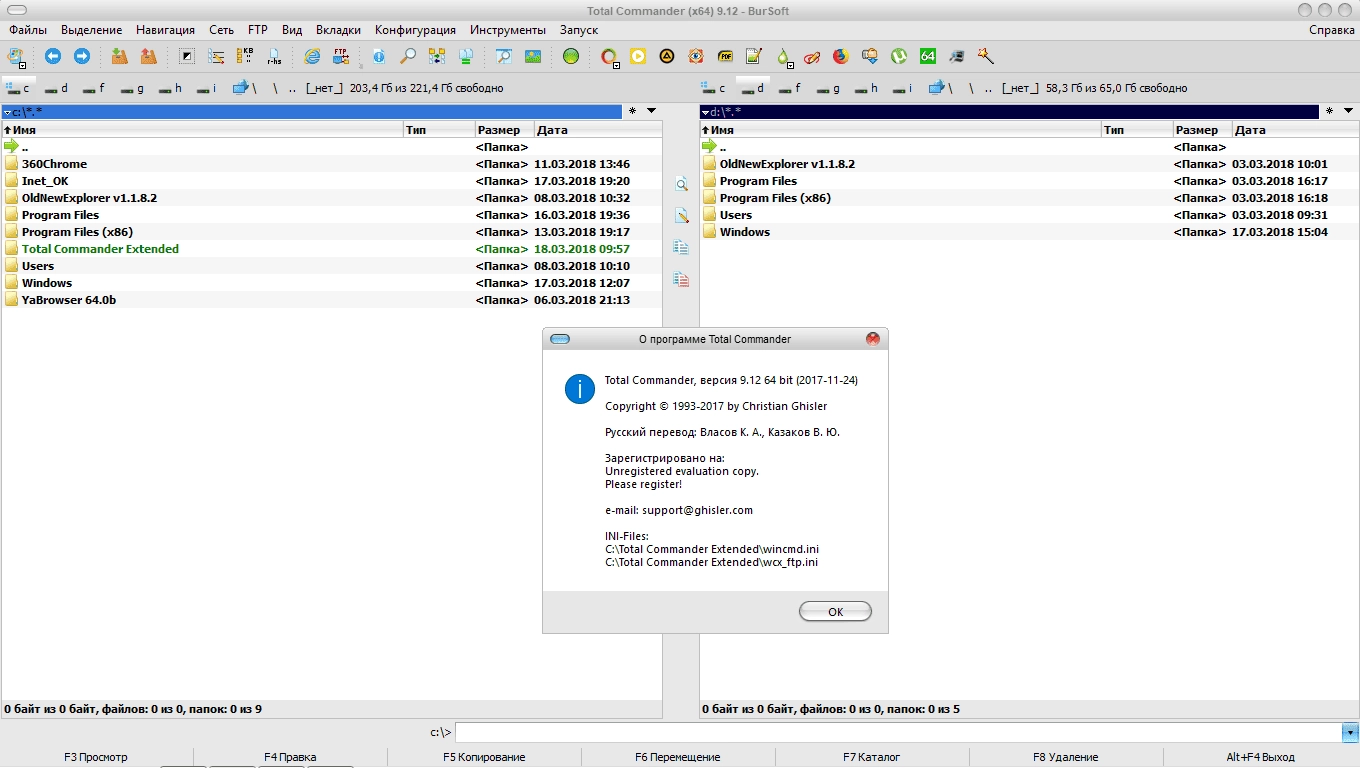
Task: Open the FTP connection toolbar icon
Action: [341, 57]
